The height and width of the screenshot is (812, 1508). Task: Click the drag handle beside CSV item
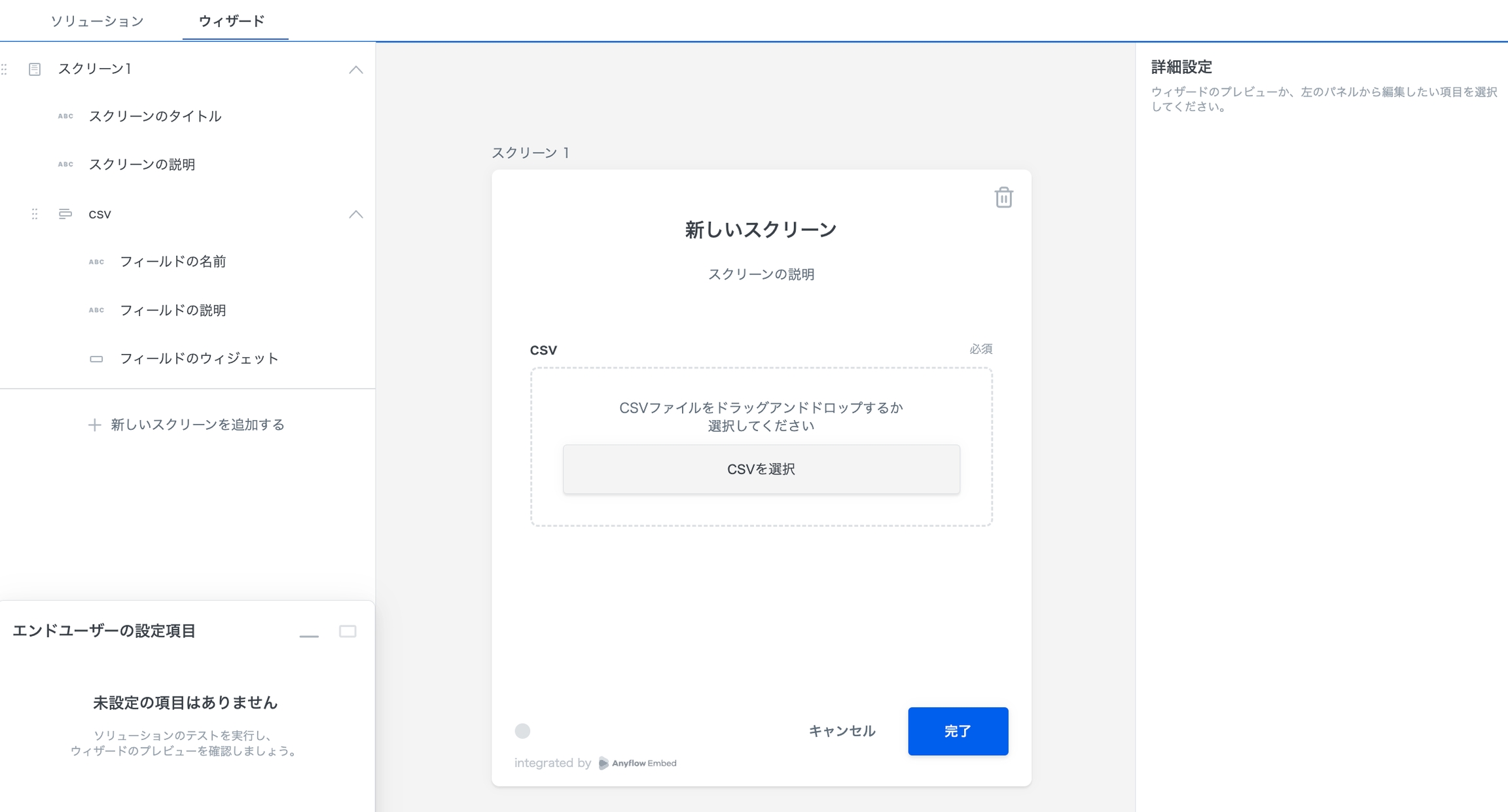point(35,214)
